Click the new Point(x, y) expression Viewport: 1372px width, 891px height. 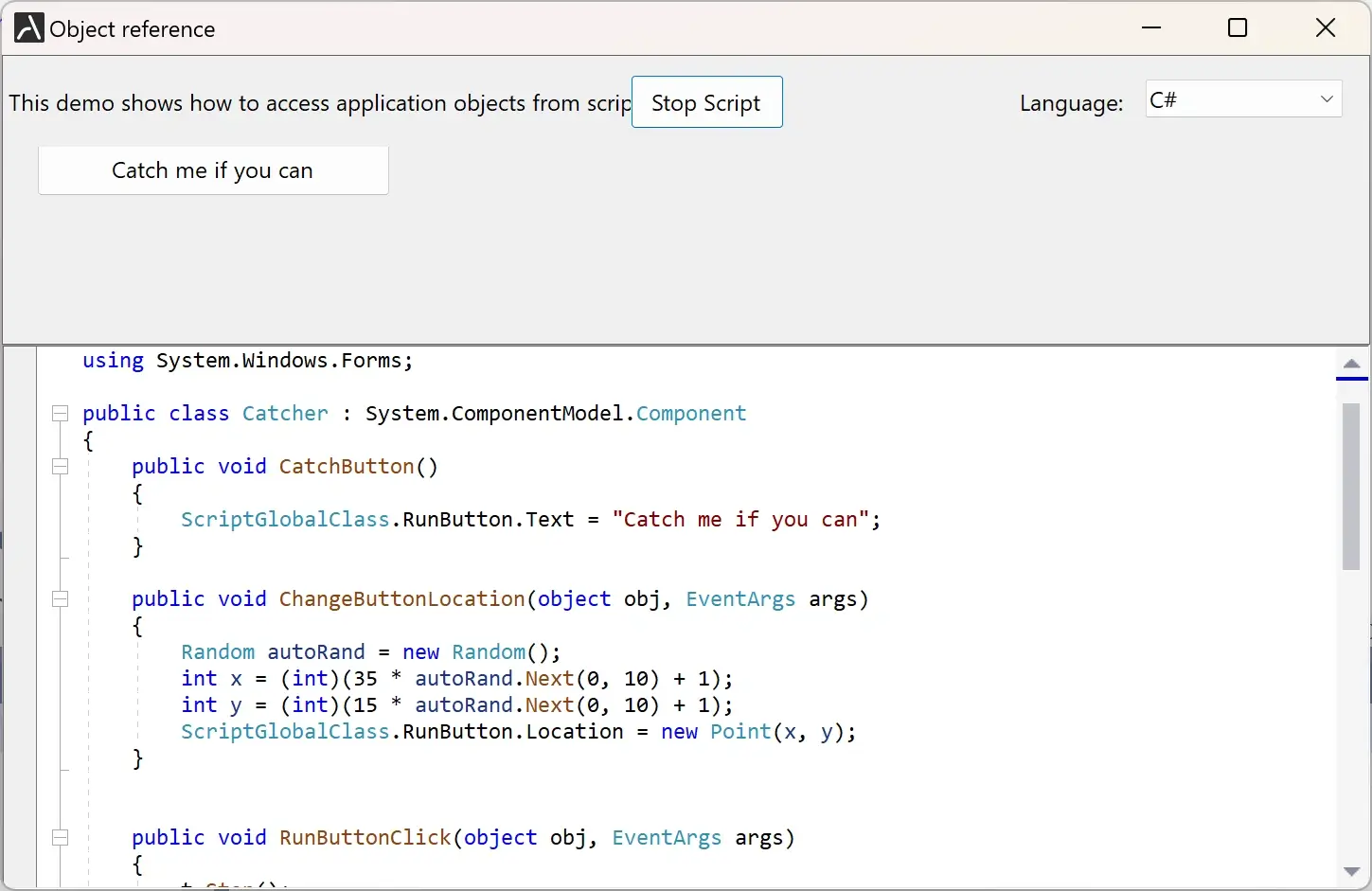click(757, 732)
